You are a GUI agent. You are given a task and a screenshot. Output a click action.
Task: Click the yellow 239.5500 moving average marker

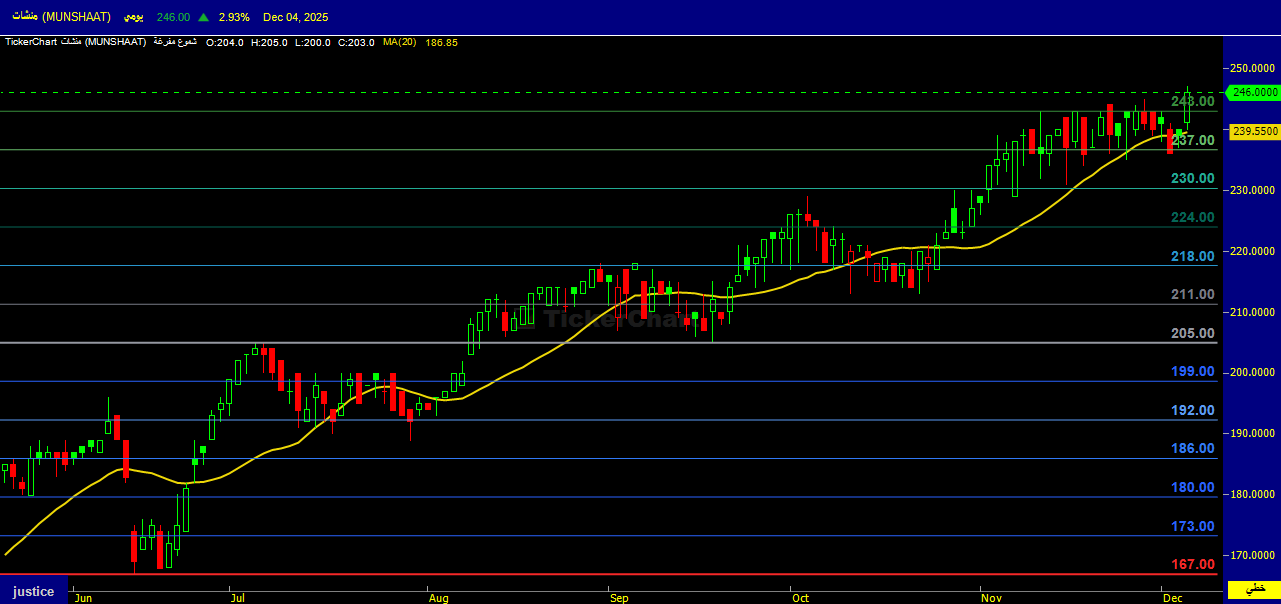1254,131
